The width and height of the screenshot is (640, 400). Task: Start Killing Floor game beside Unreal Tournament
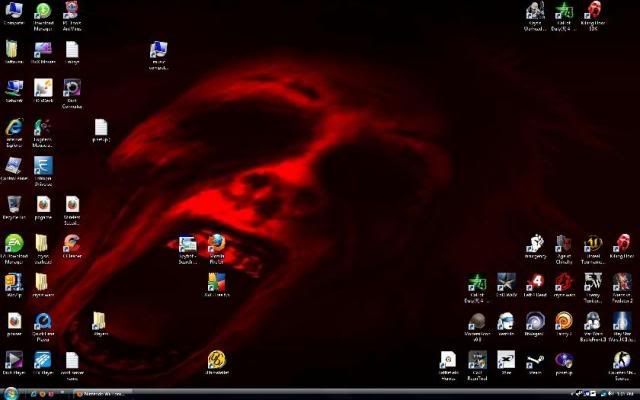pos(622,244)
